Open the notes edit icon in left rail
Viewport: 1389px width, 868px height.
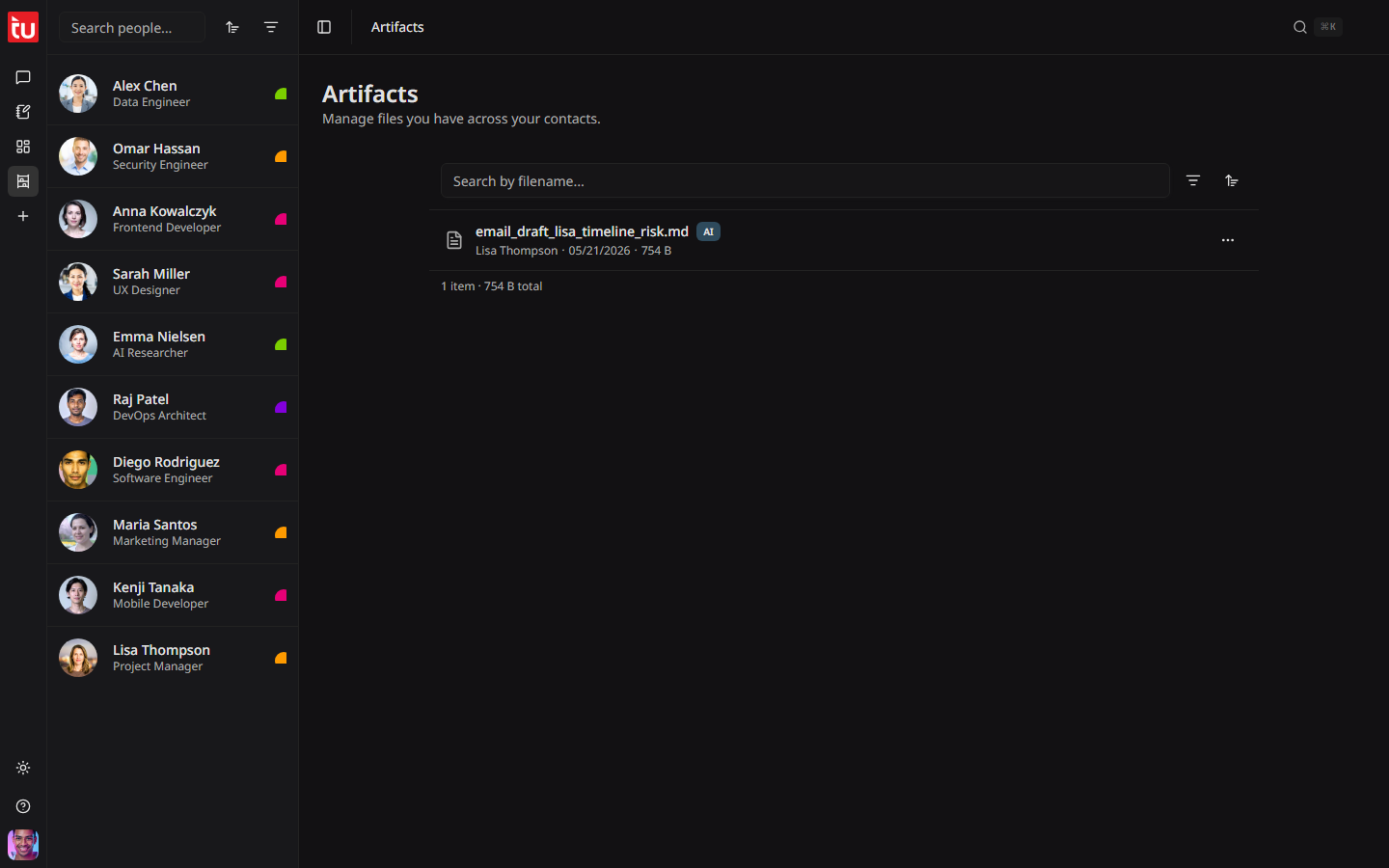(23, 112)
